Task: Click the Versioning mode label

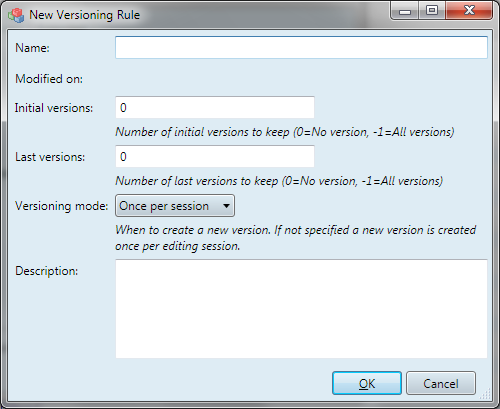Action: coord(62,206)
